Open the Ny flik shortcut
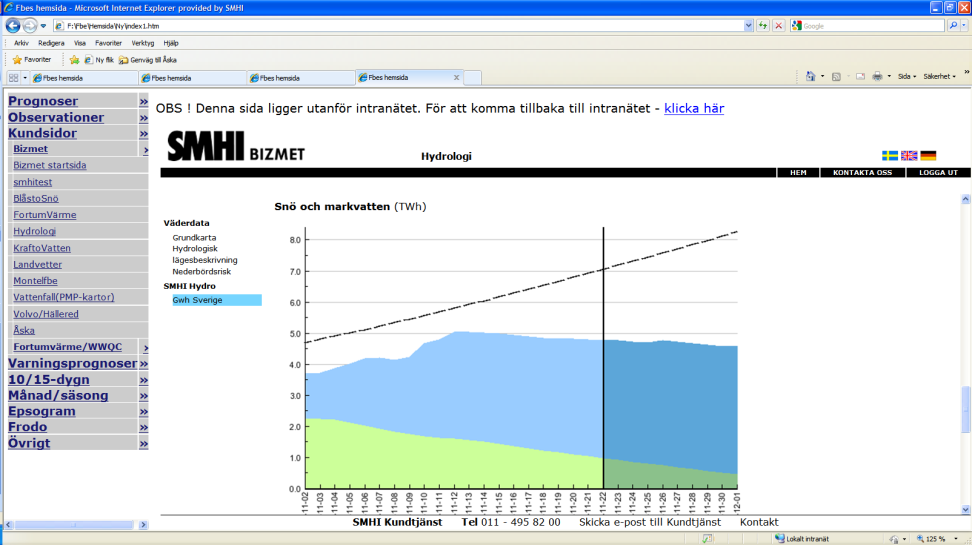Image resolution: width=972 pixels, height=545 pixels. [99, 60]
